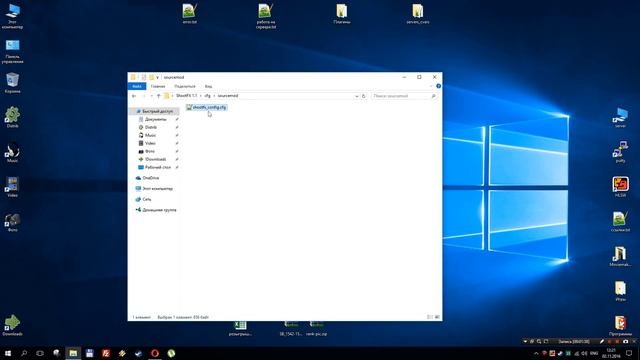Open Steam from the taskbar

(138, 353)
